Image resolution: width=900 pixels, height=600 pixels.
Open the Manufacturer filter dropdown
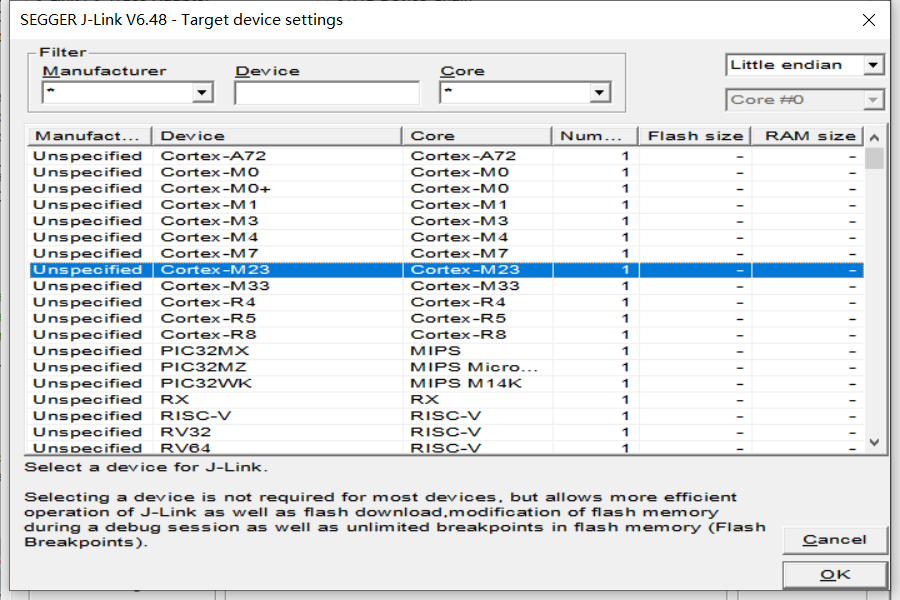coord(203,93)
